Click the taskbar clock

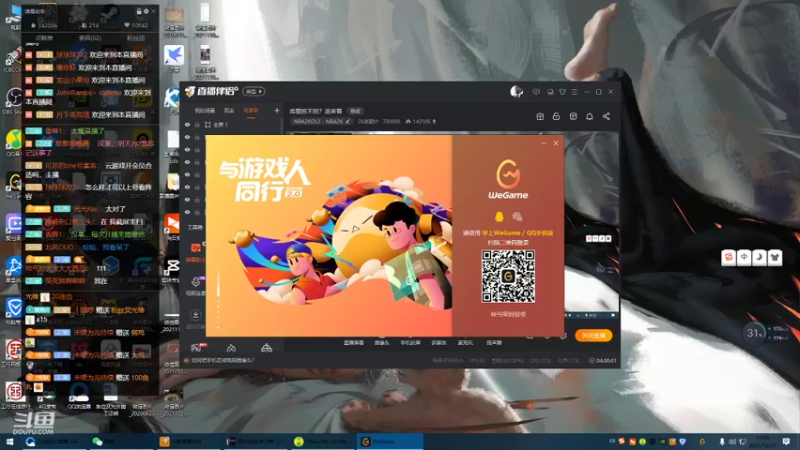coord(763,442)
